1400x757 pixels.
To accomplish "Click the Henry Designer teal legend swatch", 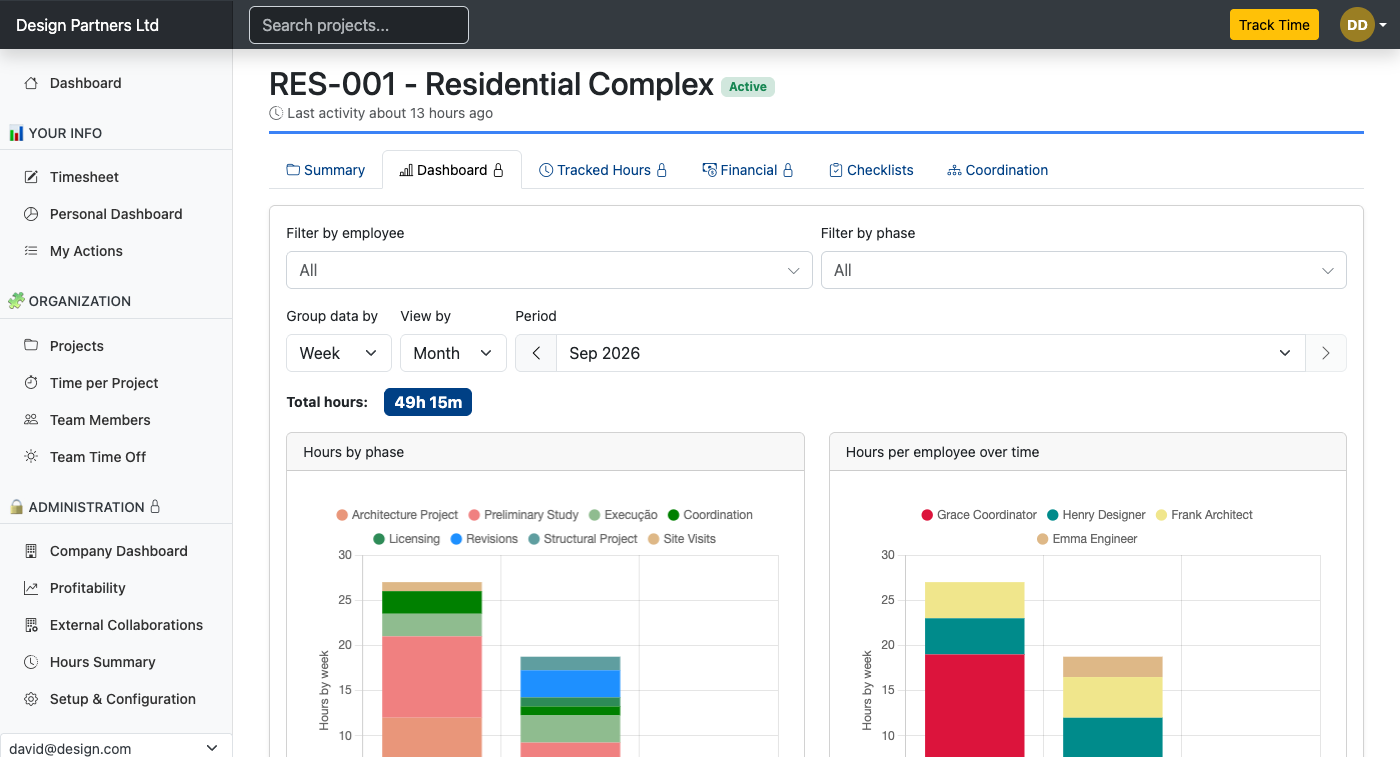I will (x=1053, y=515).
